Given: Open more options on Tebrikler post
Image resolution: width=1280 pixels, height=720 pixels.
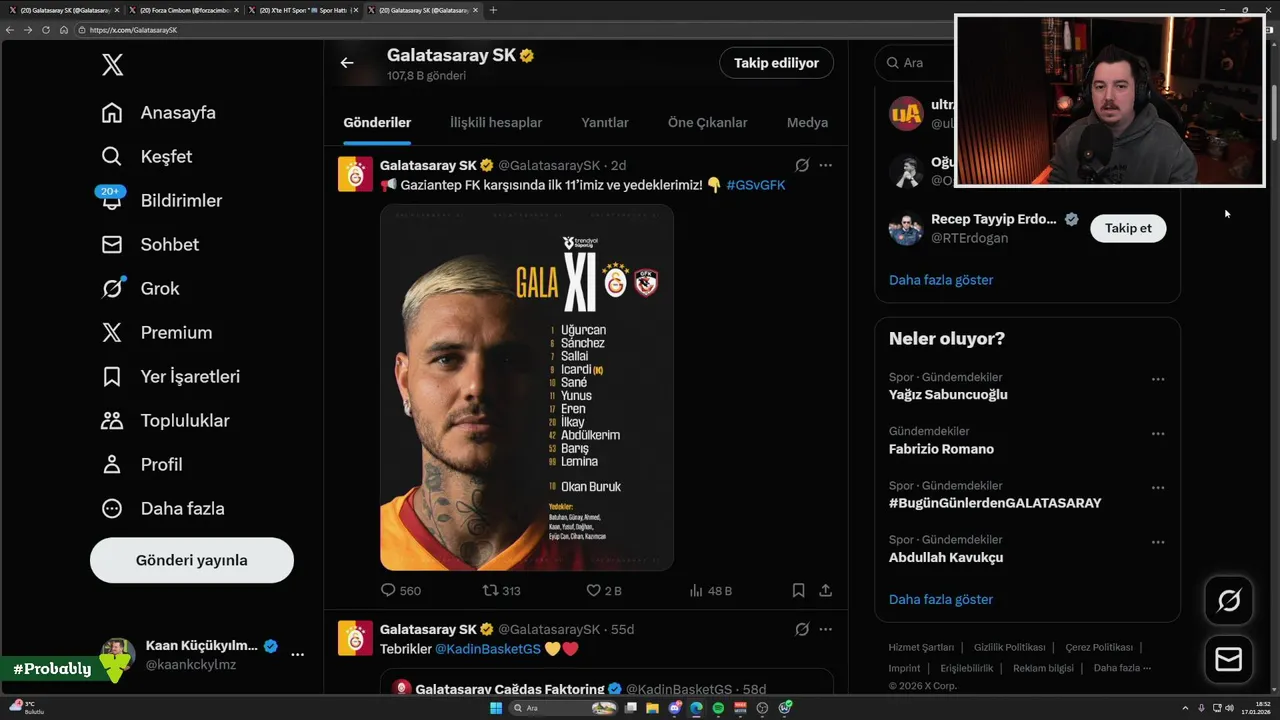Looking at the screenshot, I should (x=825, y=629).
